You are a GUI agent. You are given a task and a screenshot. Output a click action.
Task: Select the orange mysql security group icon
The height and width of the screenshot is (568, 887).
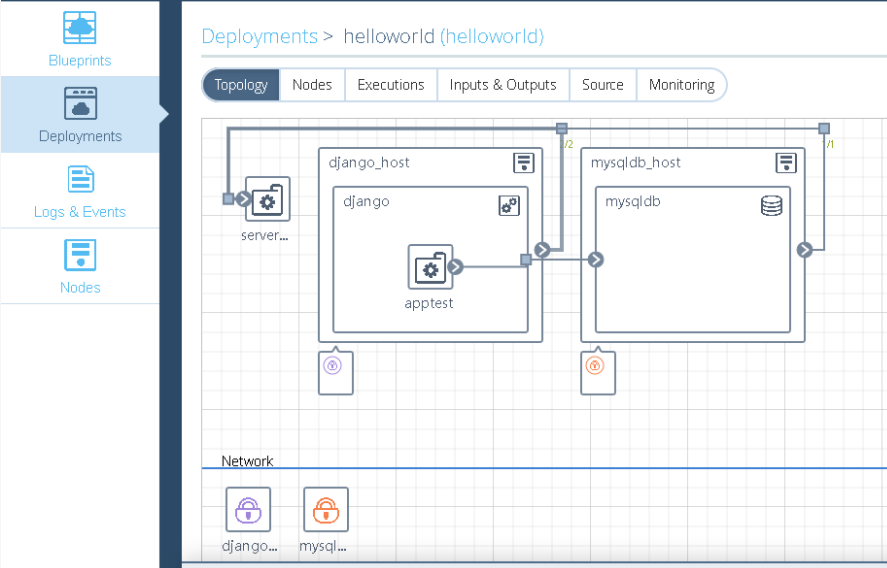pos(325,510)
